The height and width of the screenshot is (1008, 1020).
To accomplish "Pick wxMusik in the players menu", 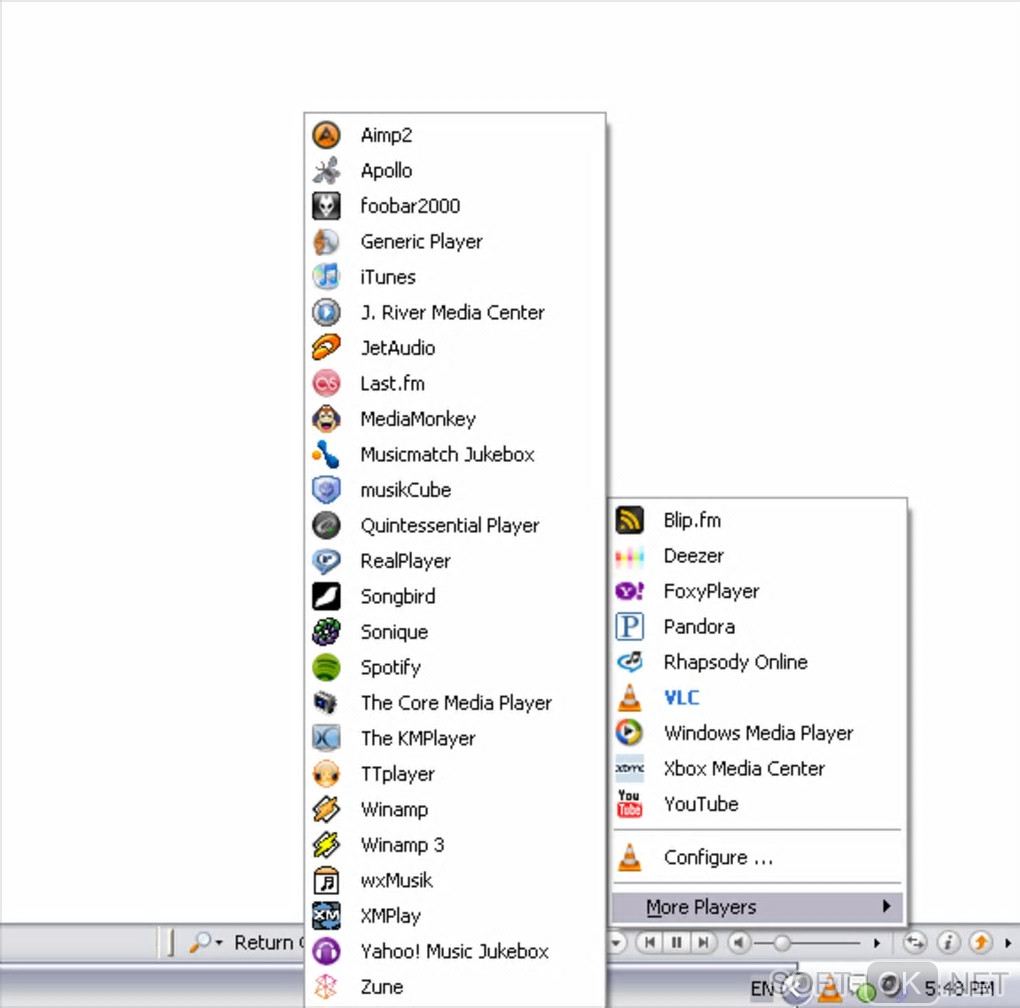I will pyautogui.click(x=455, y=881).
